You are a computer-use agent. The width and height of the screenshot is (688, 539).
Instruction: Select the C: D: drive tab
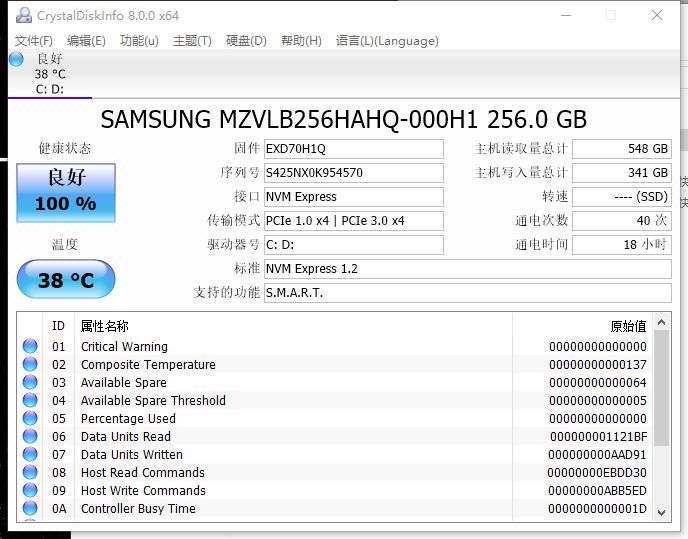coord(50,89)
